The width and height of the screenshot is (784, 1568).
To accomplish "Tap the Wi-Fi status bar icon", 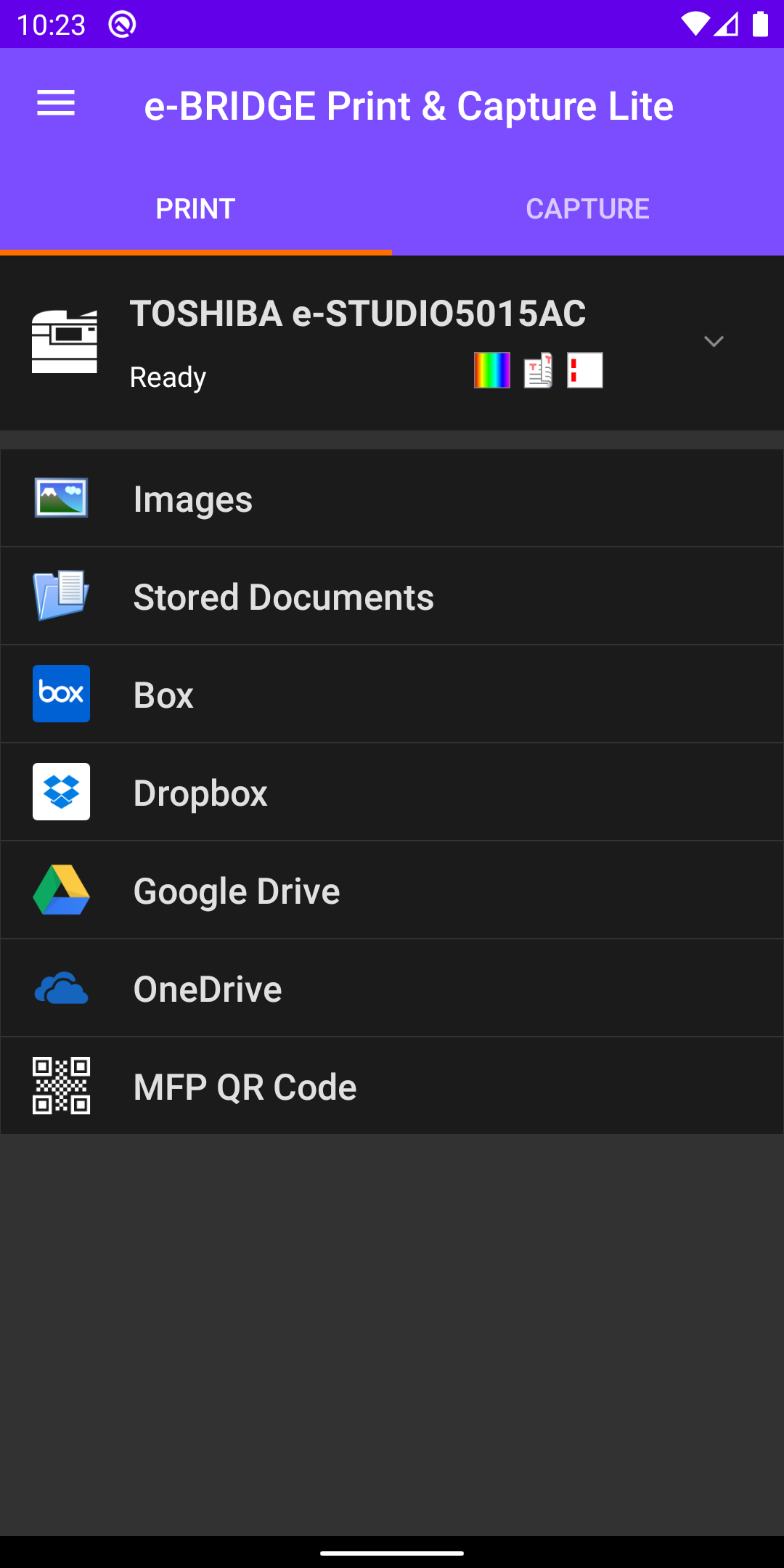I will [695, 25].
